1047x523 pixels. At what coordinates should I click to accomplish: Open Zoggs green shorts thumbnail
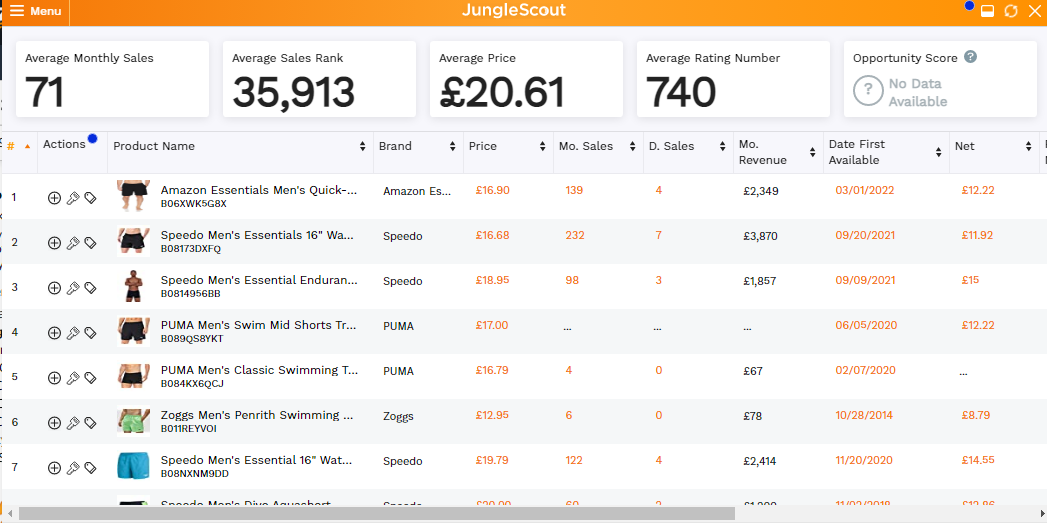pyautogui.click(x=134, y=421)
